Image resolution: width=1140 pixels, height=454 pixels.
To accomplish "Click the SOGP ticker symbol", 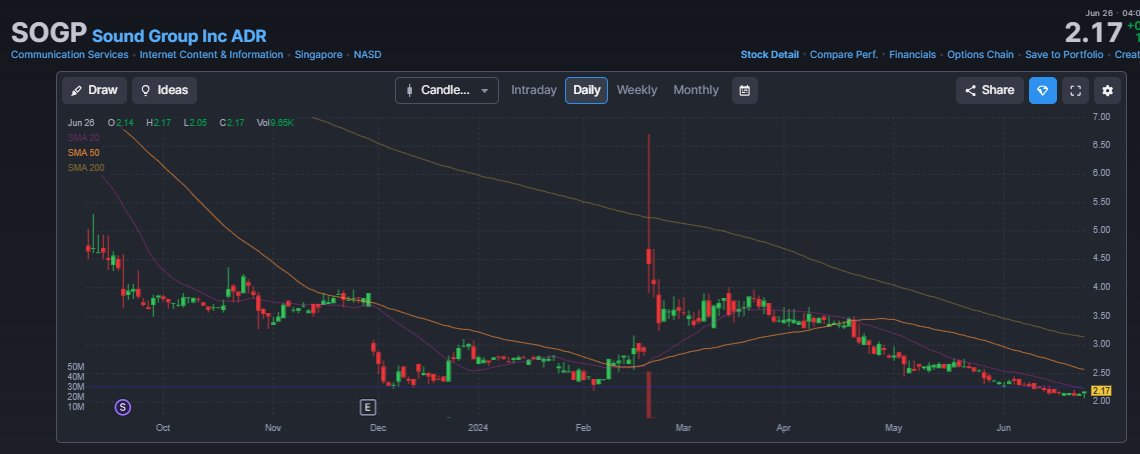I will coord(49,33).
